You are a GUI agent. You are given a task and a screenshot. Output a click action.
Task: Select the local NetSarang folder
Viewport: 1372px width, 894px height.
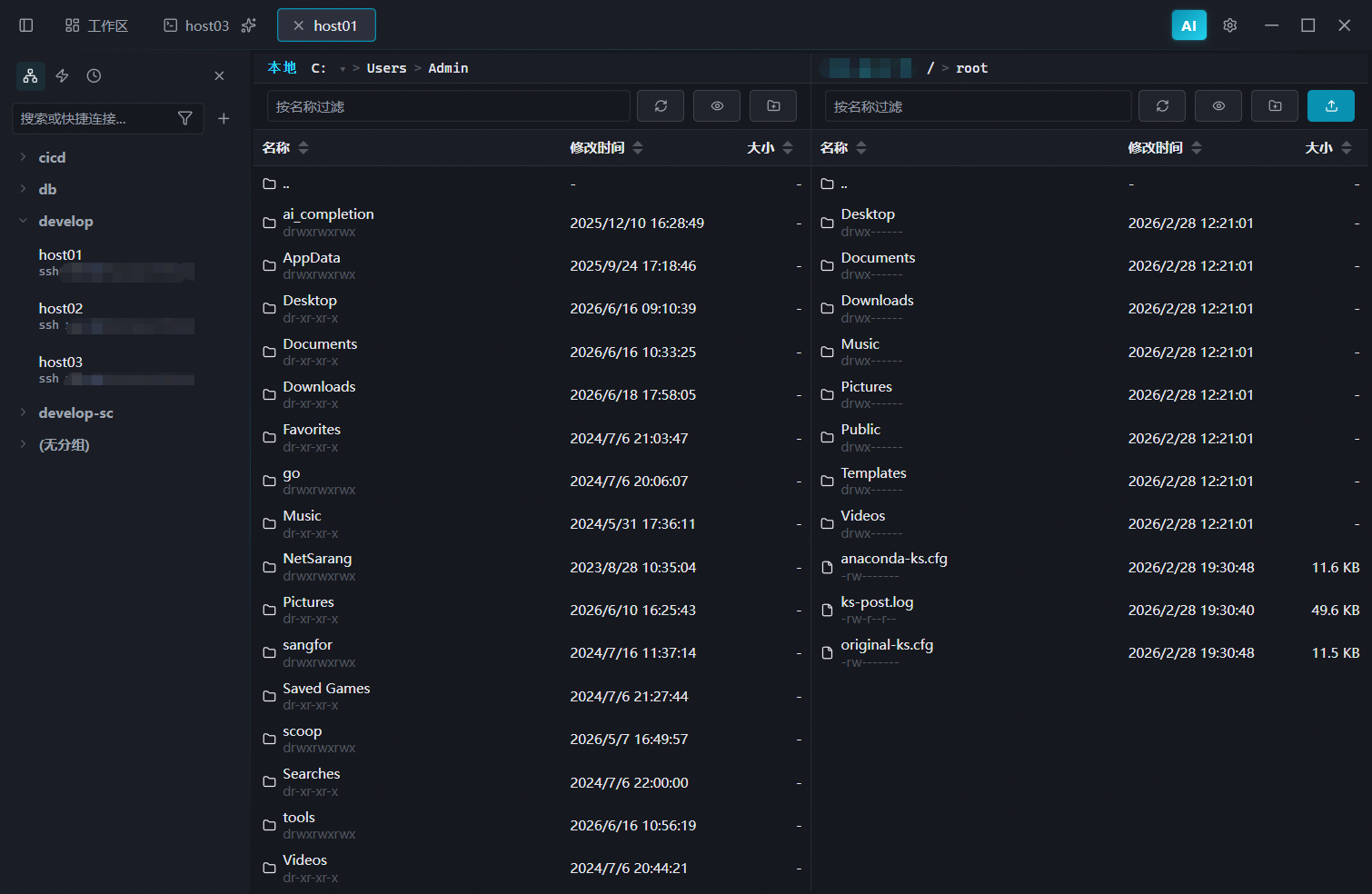(x=532, y=567)
